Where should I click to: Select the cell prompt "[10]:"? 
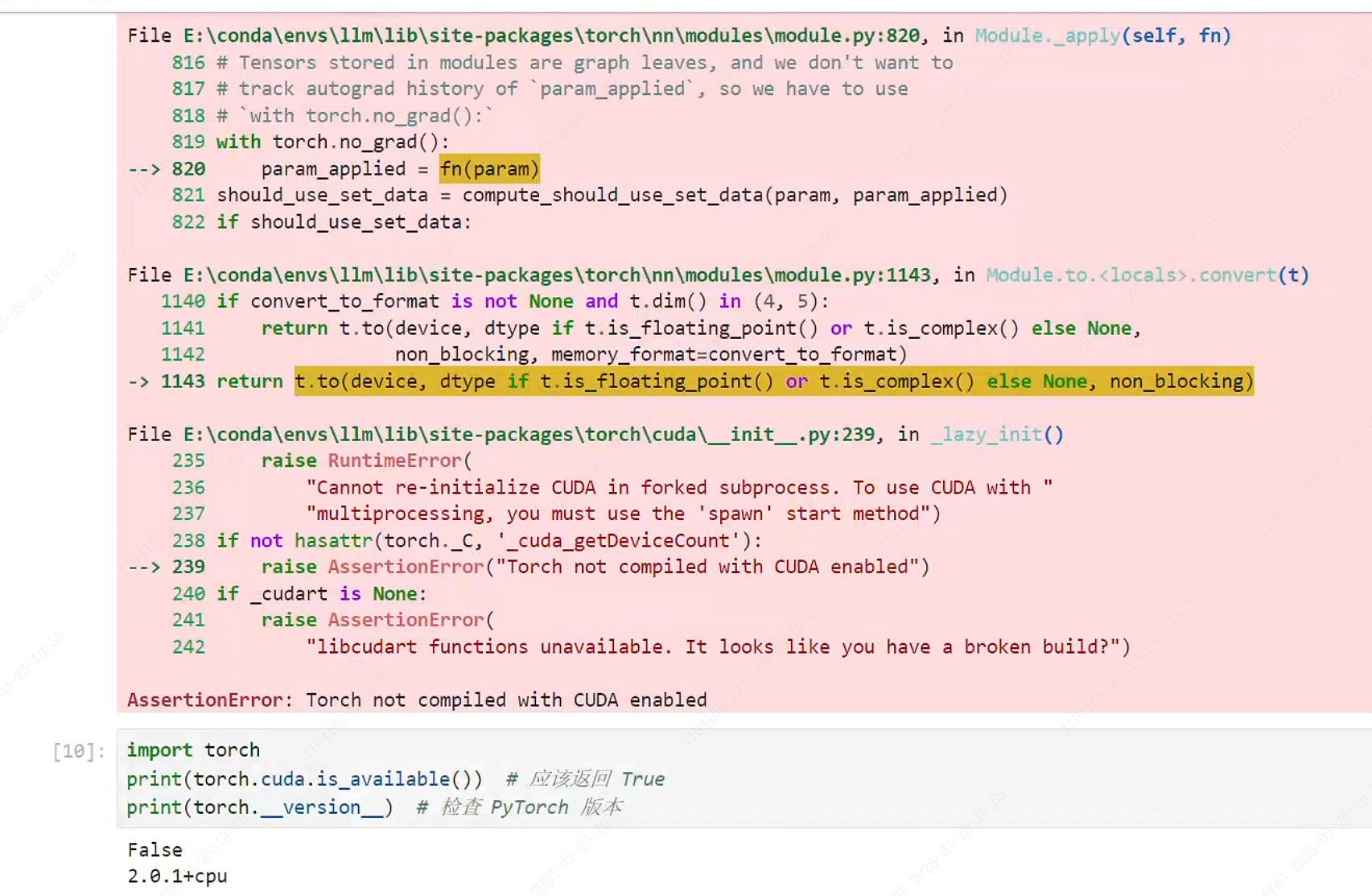[x=79, y=751]
